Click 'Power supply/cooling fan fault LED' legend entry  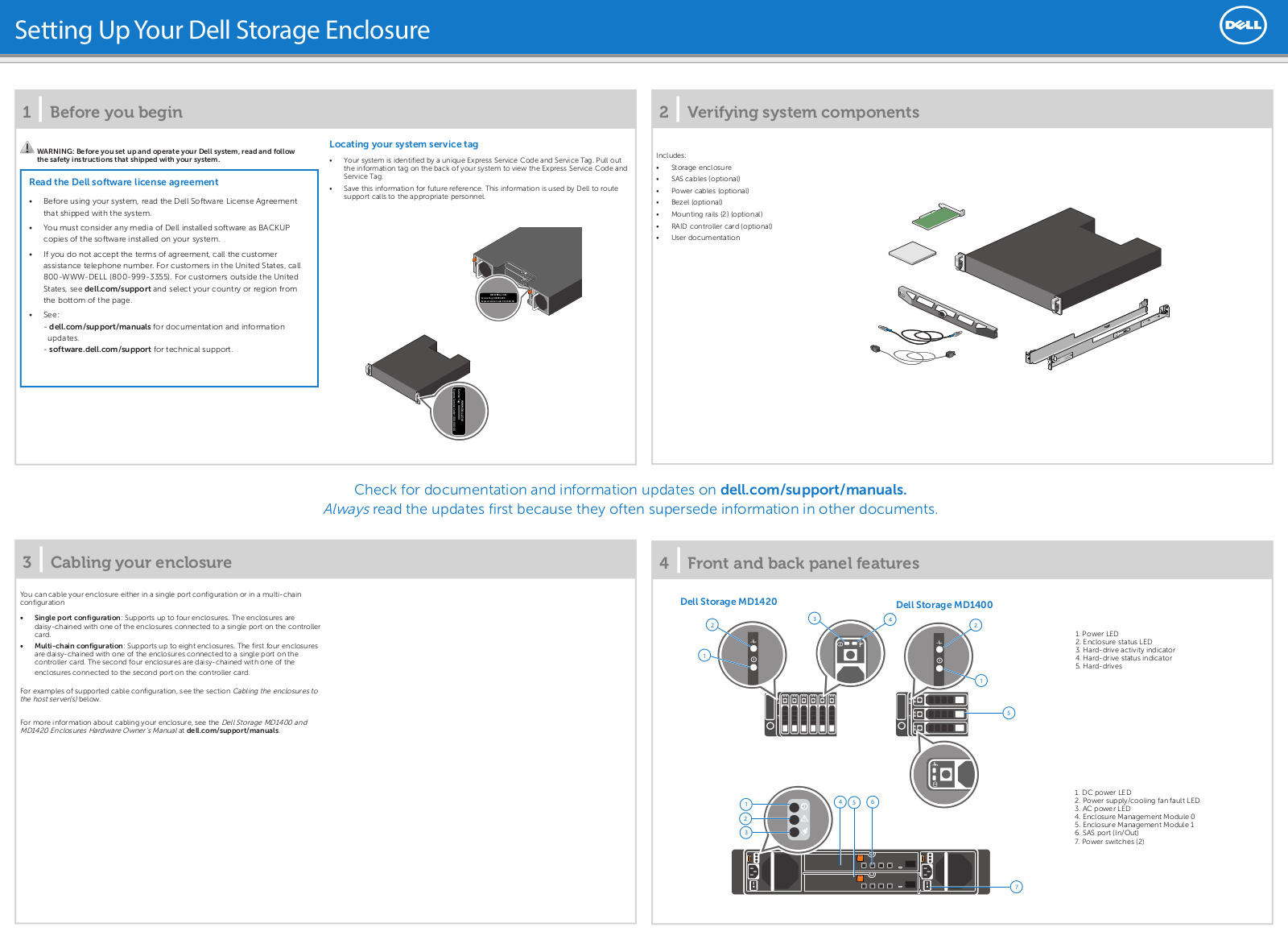(x=1137, y=801)
